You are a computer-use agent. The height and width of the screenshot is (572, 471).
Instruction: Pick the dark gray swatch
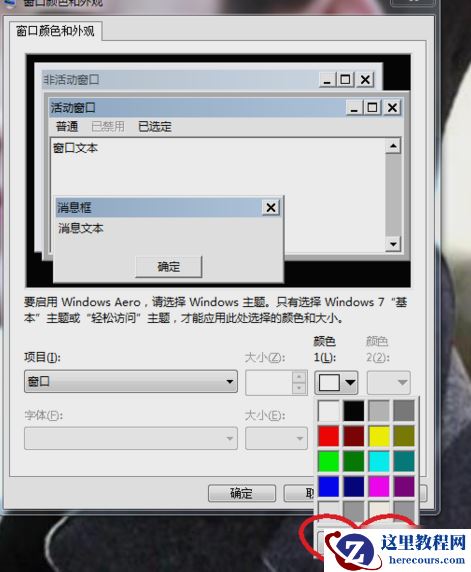click(x=404, y=411)
